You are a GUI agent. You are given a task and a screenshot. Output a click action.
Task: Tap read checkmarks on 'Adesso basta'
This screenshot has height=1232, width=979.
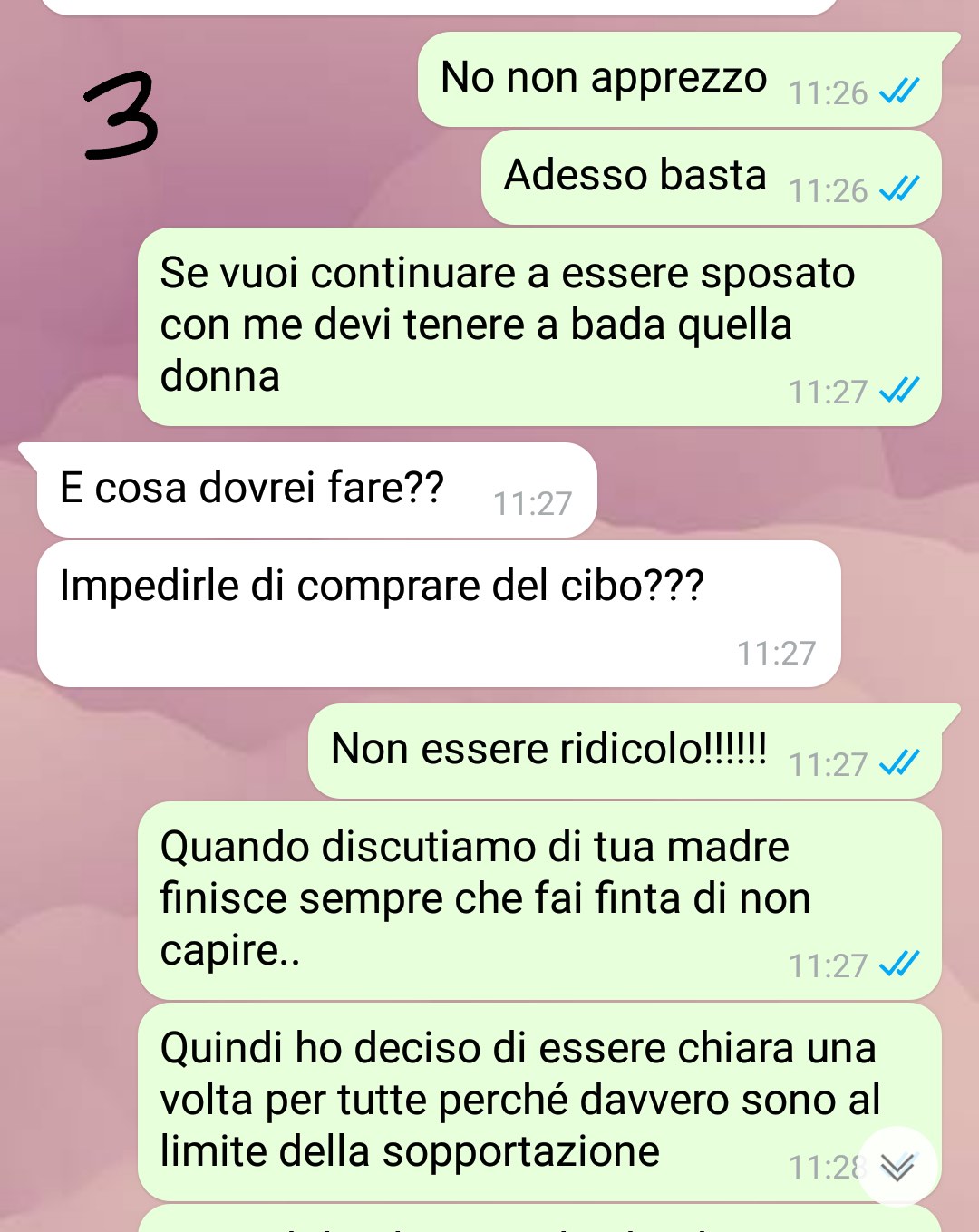[x=899, y=189]
